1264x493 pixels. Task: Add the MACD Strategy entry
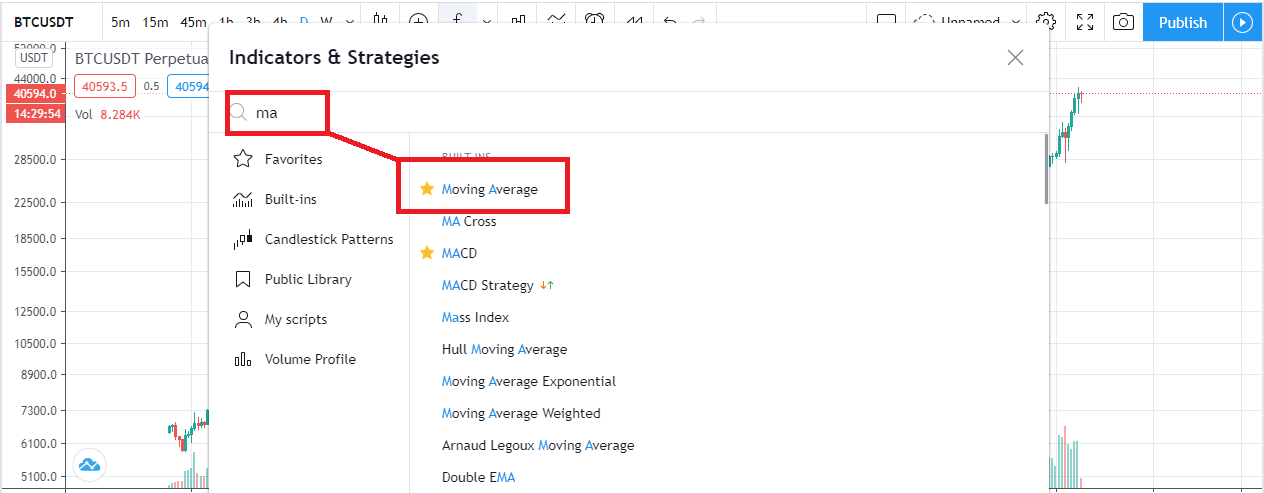click(487, 285)
